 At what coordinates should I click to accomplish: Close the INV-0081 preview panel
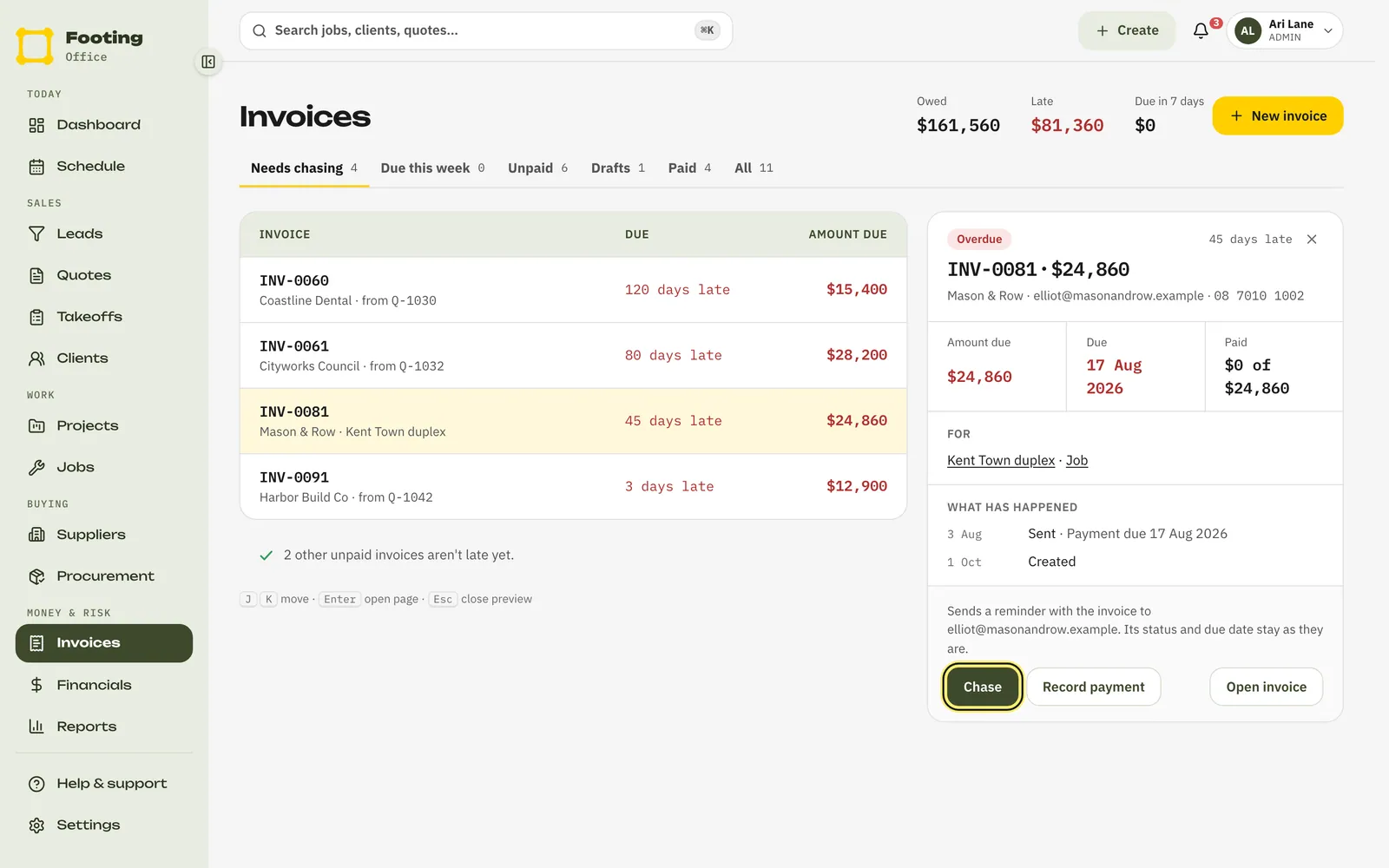coord(1312,240)
